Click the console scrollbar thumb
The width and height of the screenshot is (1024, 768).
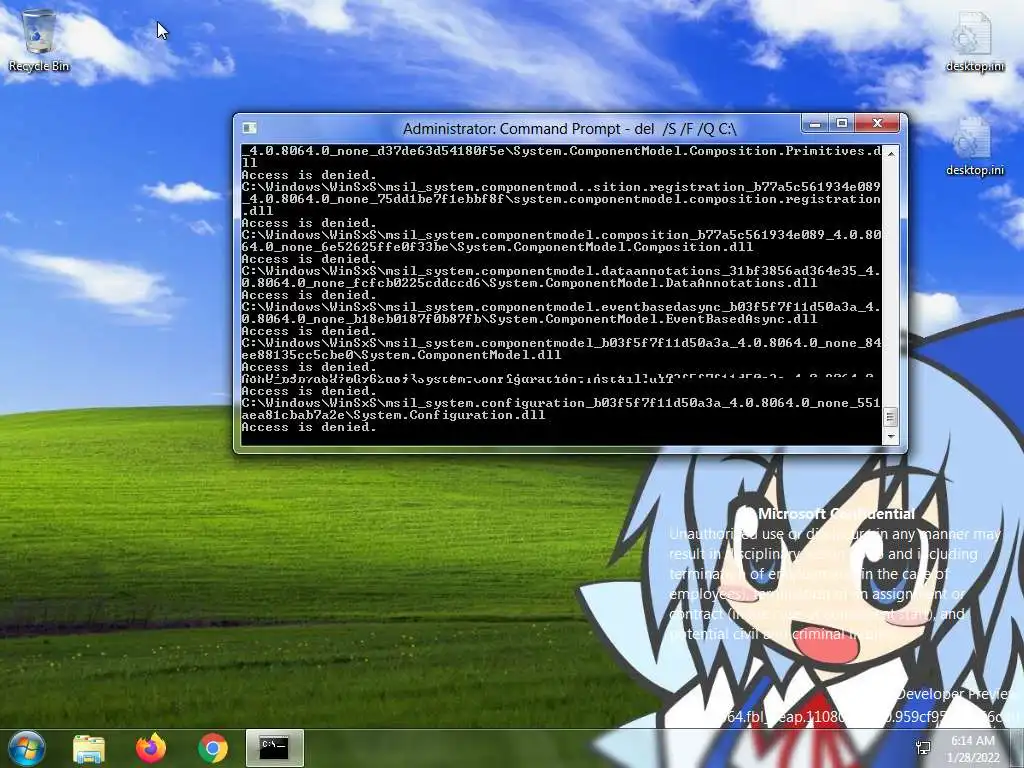(x=890, y=417)
